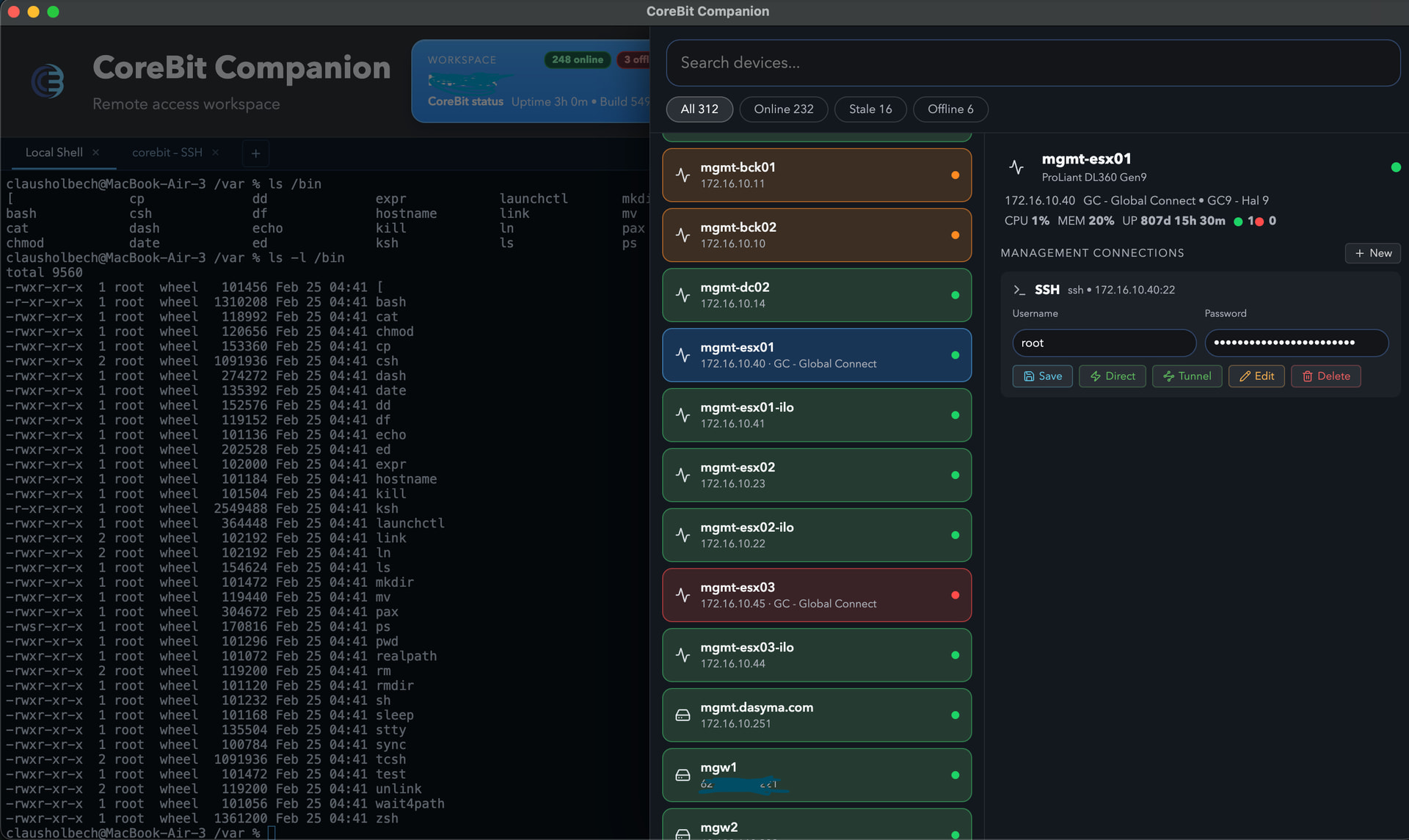Screen dimensions: 1409x840
Task: Start a Direct SSH connection
Action: pos(1113,376)
